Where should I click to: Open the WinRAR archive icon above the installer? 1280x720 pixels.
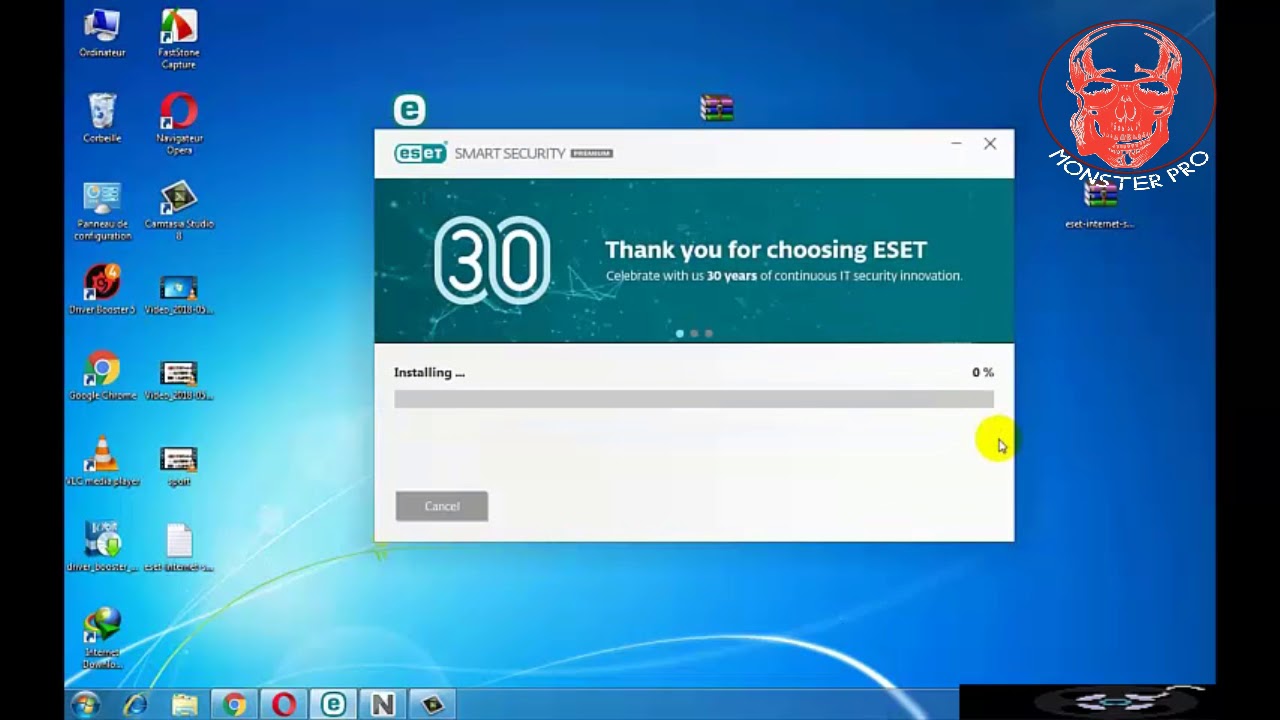click(717, 108)
